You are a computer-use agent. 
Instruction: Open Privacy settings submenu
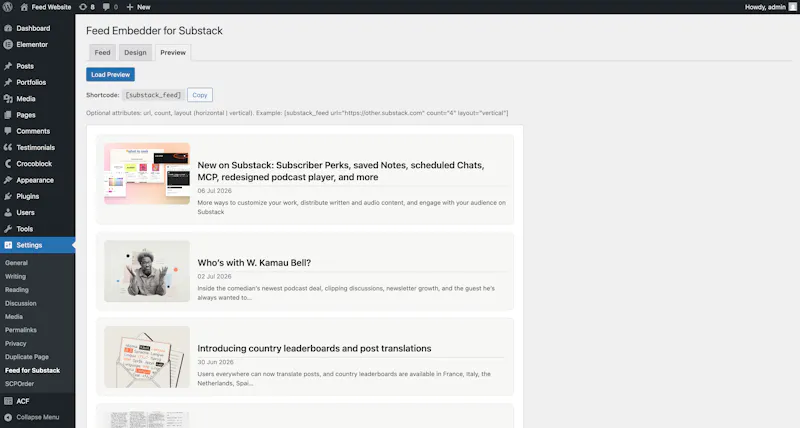click(15, 344)
